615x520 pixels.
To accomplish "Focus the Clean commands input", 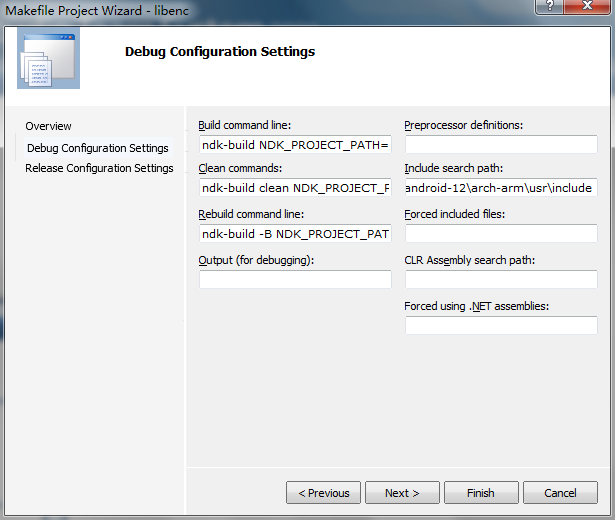I will tap(294, 188).
